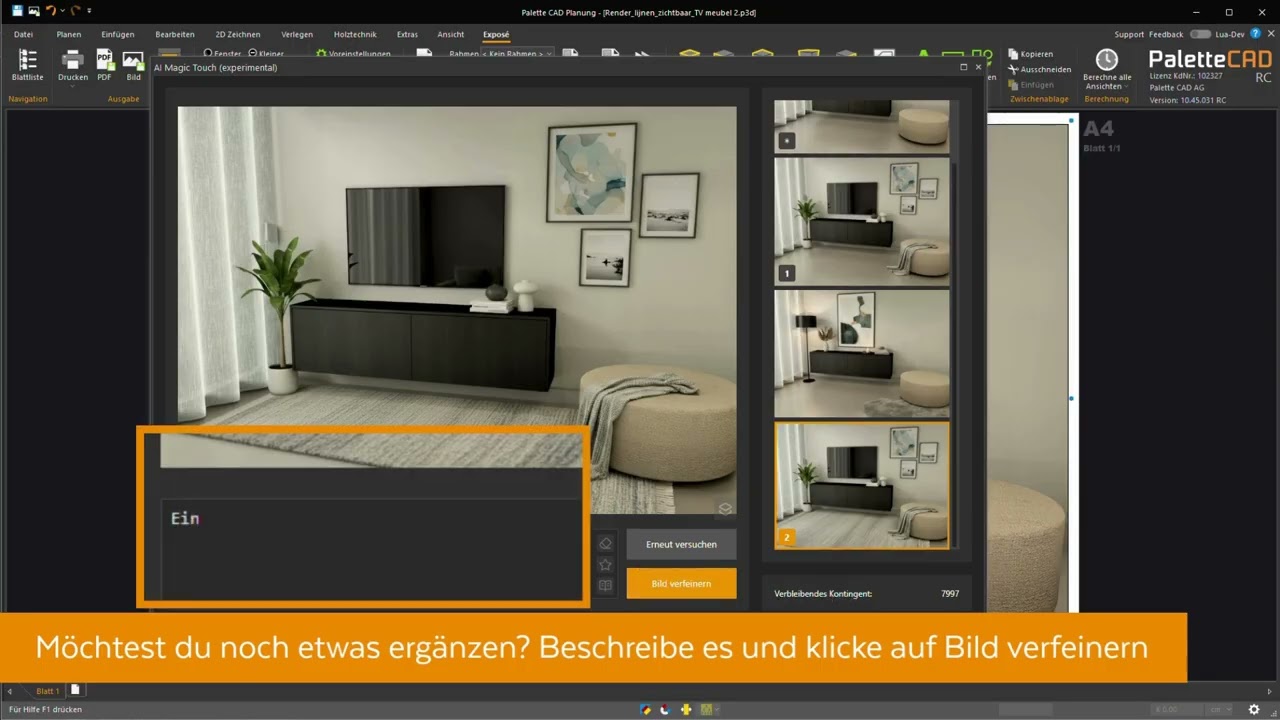Open the Bearbeiten tab
The width and height of the screenshot is (1280, 720).
point(175,34)
